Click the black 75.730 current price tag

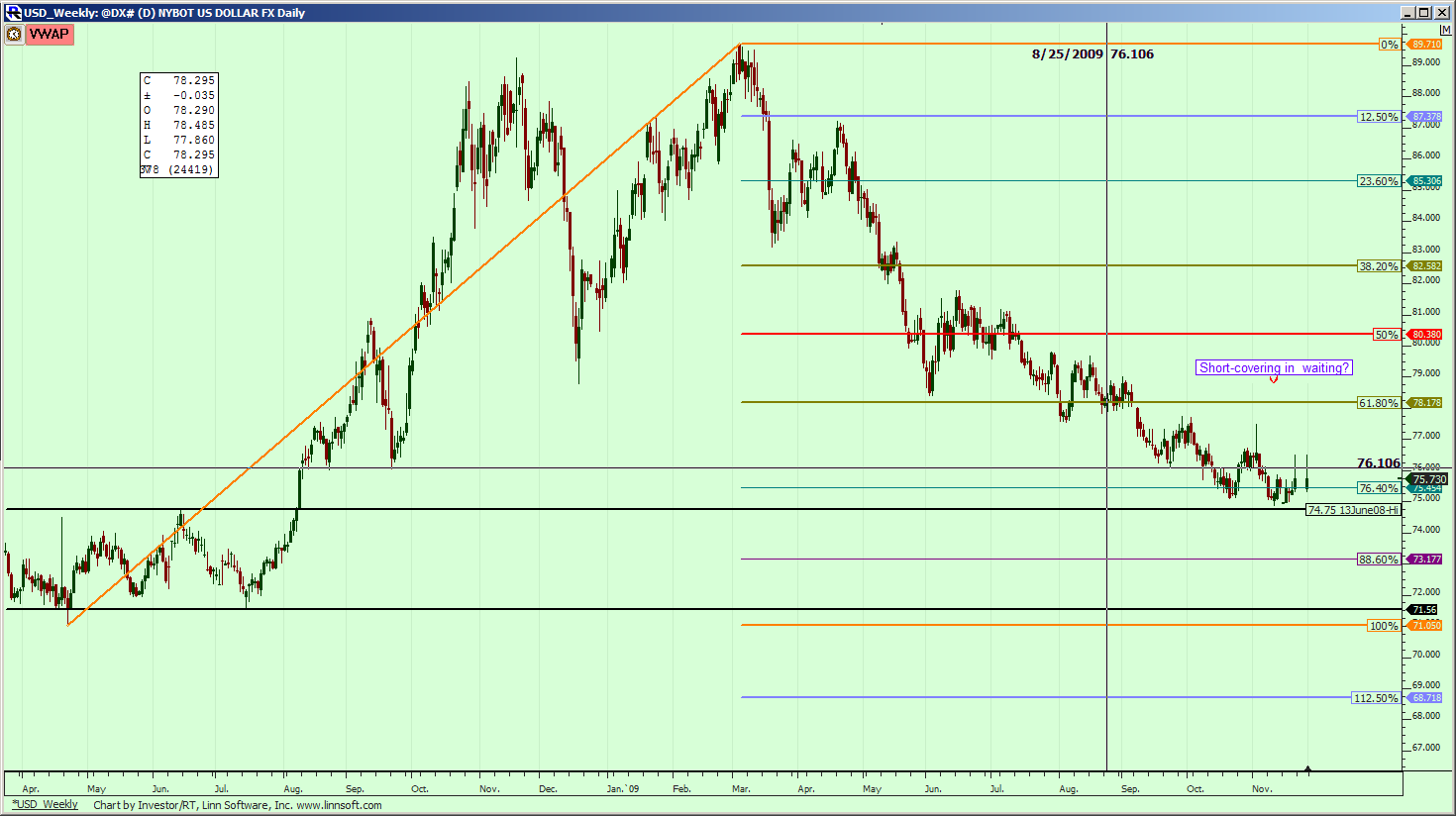[x=1428, y=479]
